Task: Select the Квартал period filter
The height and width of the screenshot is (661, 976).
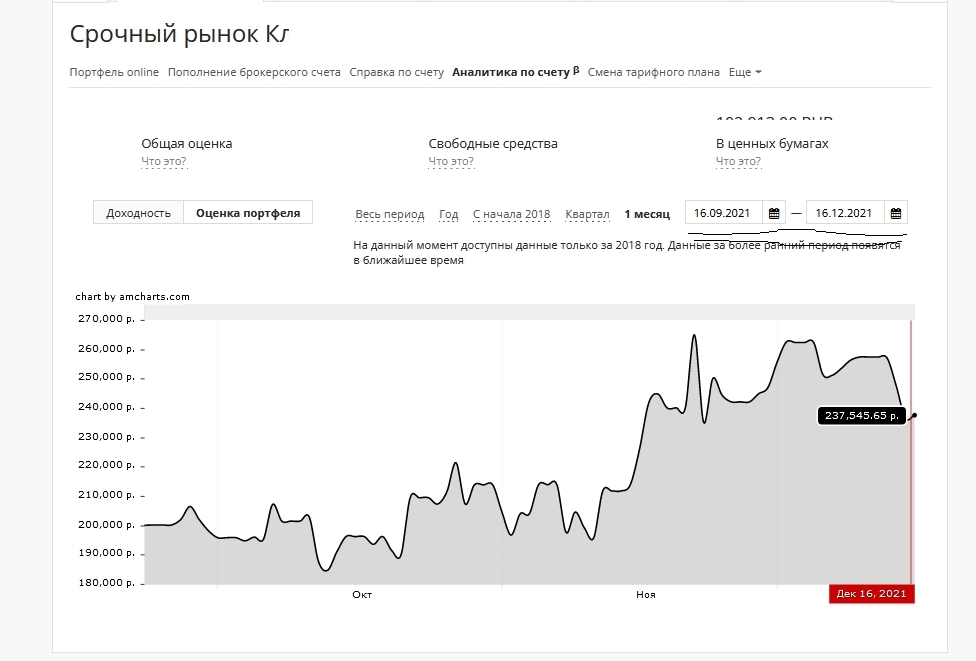Action: tap(587, 214)
